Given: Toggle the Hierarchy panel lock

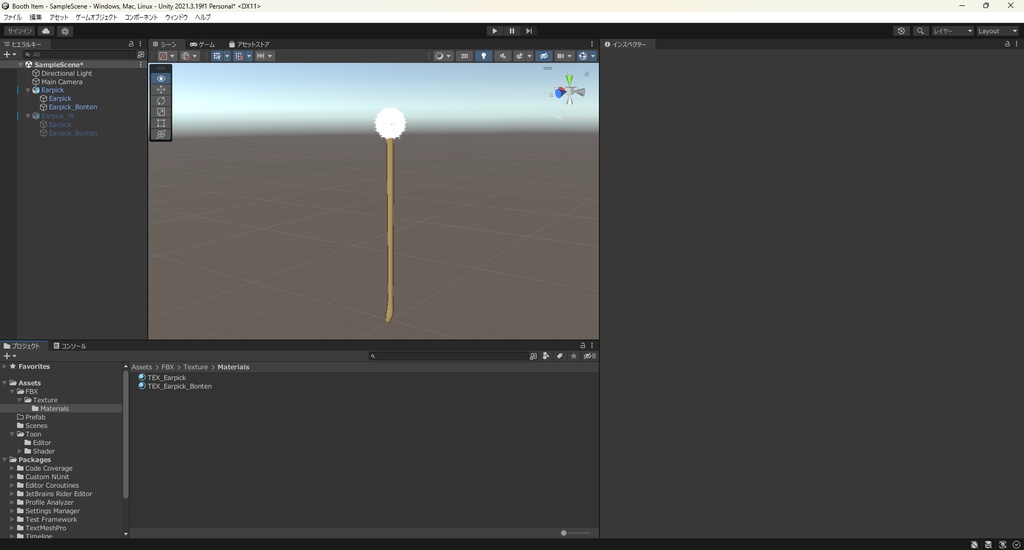Looking at the screenshot, I should pyautogui.click(x=131, y=44).
